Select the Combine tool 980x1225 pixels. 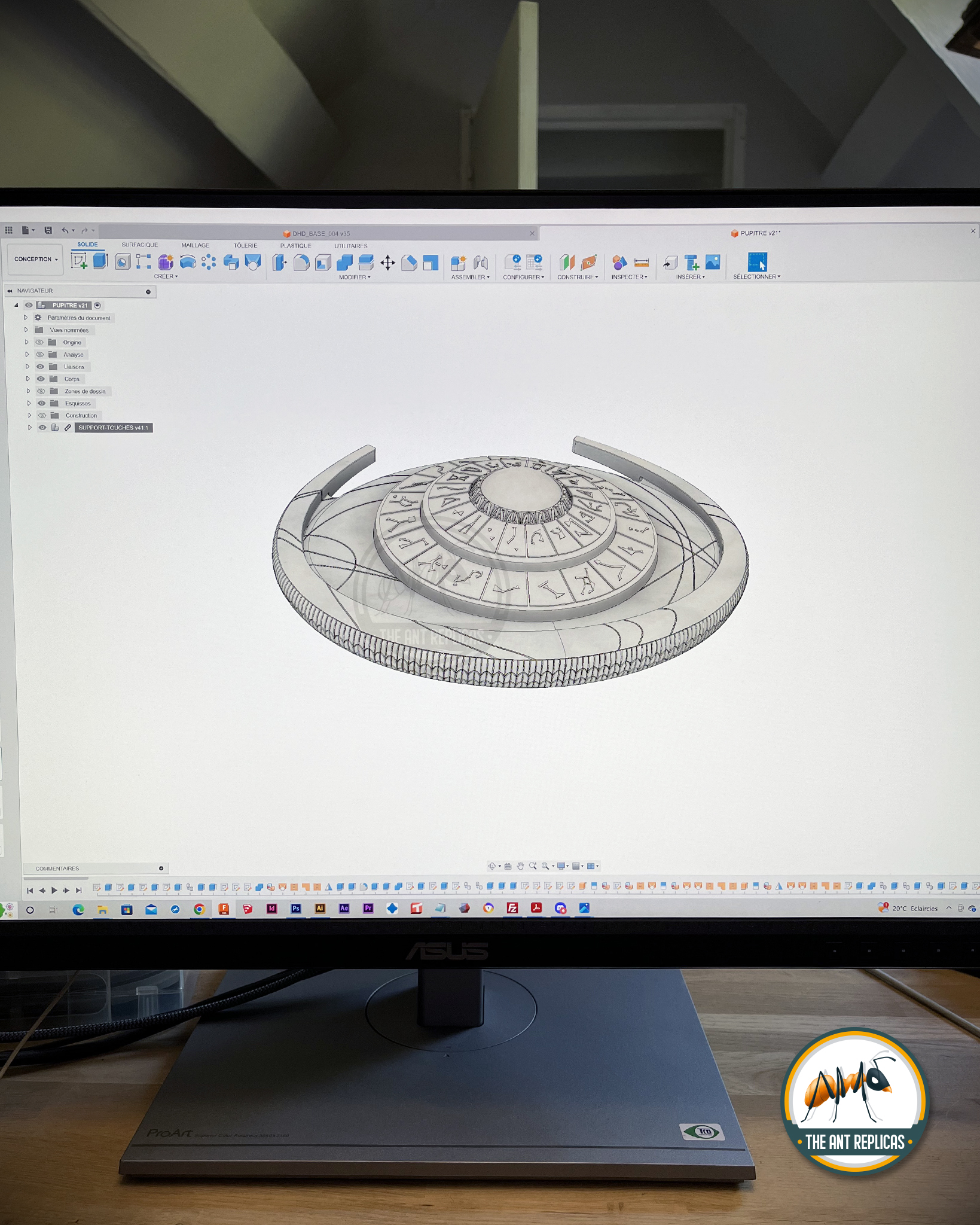point(344,263)
